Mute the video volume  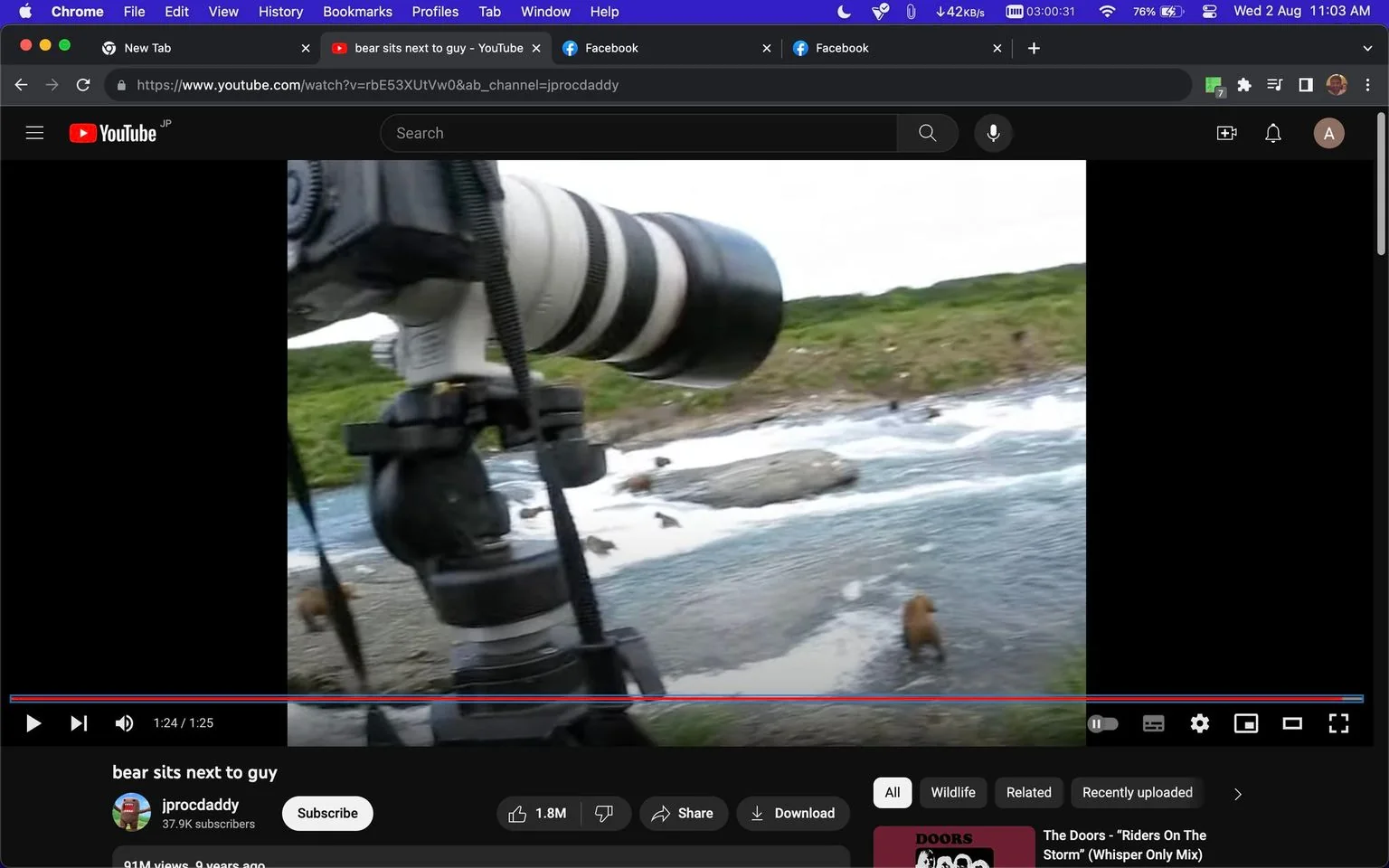tap(124, 723)
